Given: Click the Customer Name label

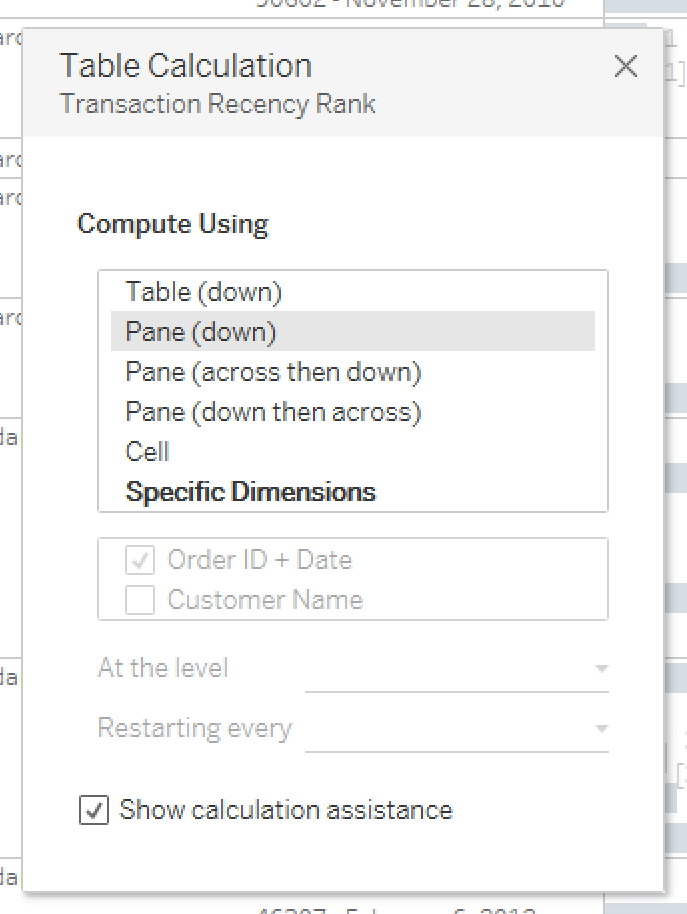Looking at the screenshot, I should pos(265,600).
